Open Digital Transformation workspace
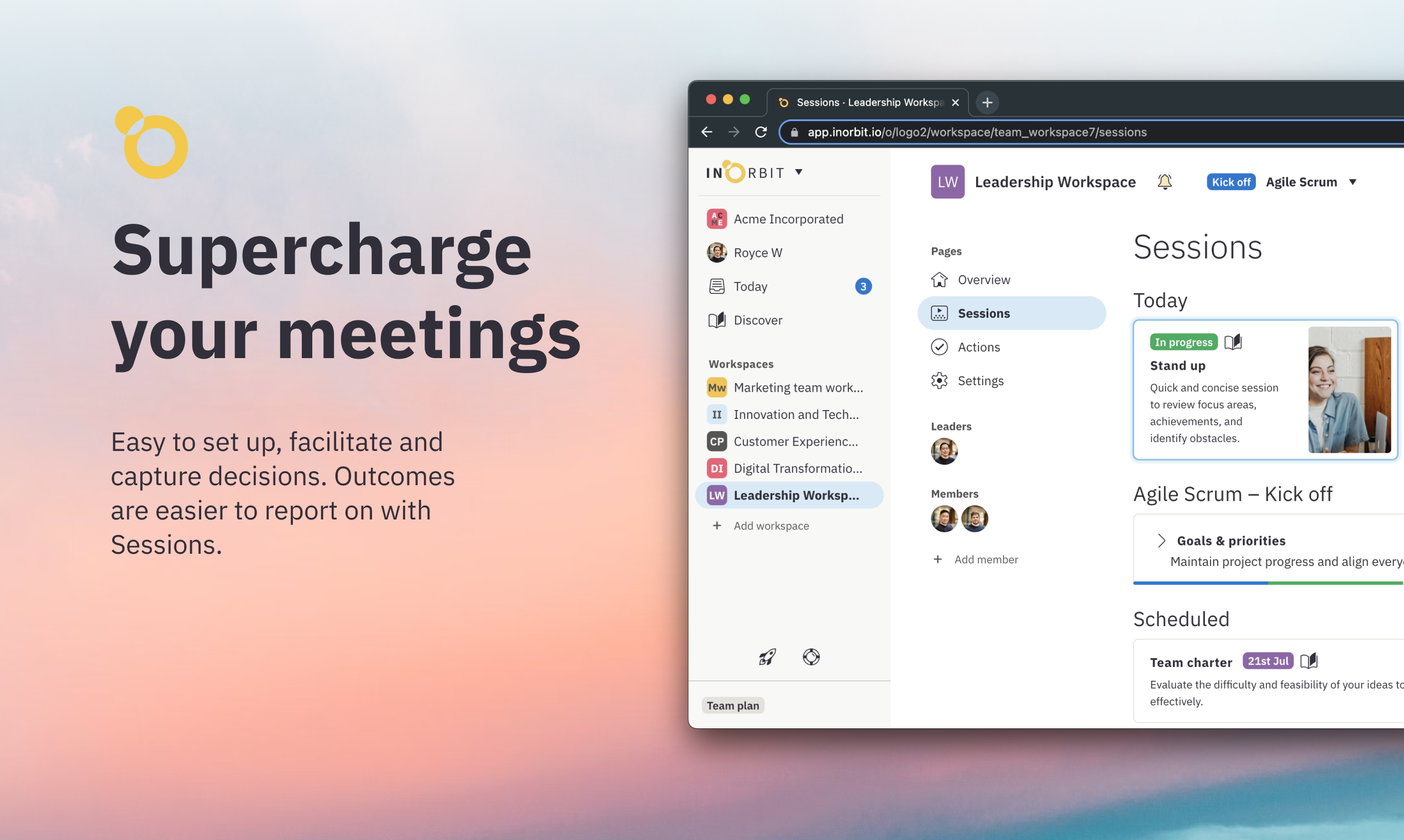1404x840 pixels. (x=789, y=468)
